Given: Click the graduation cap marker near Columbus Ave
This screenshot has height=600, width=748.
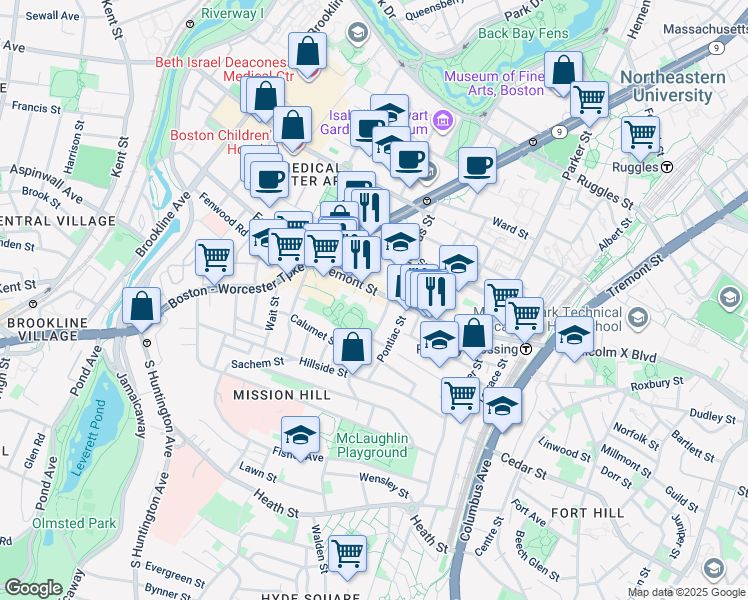Looking at the screenshot, I should [502, 407].
